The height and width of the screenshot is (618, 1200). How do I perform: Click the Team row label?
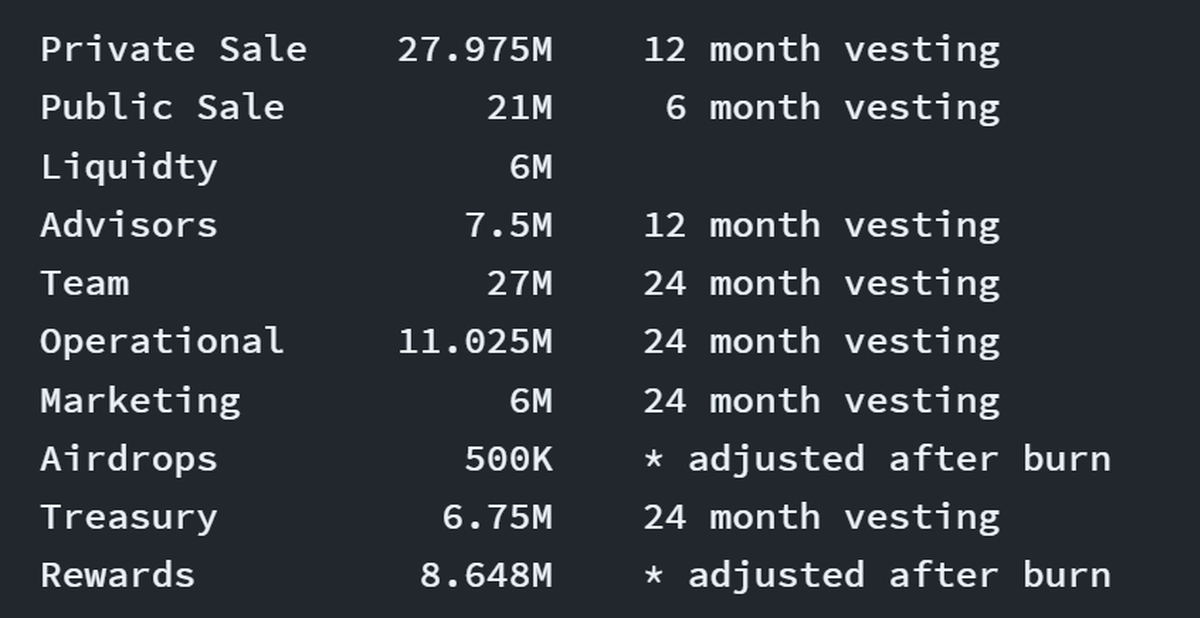pos(84,283)
